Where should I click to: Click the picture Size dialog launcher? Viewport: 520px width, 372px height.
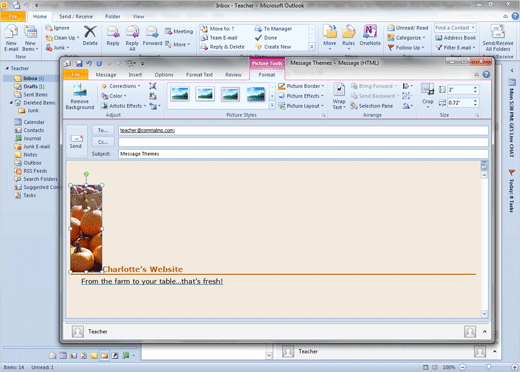pos(477,115)
